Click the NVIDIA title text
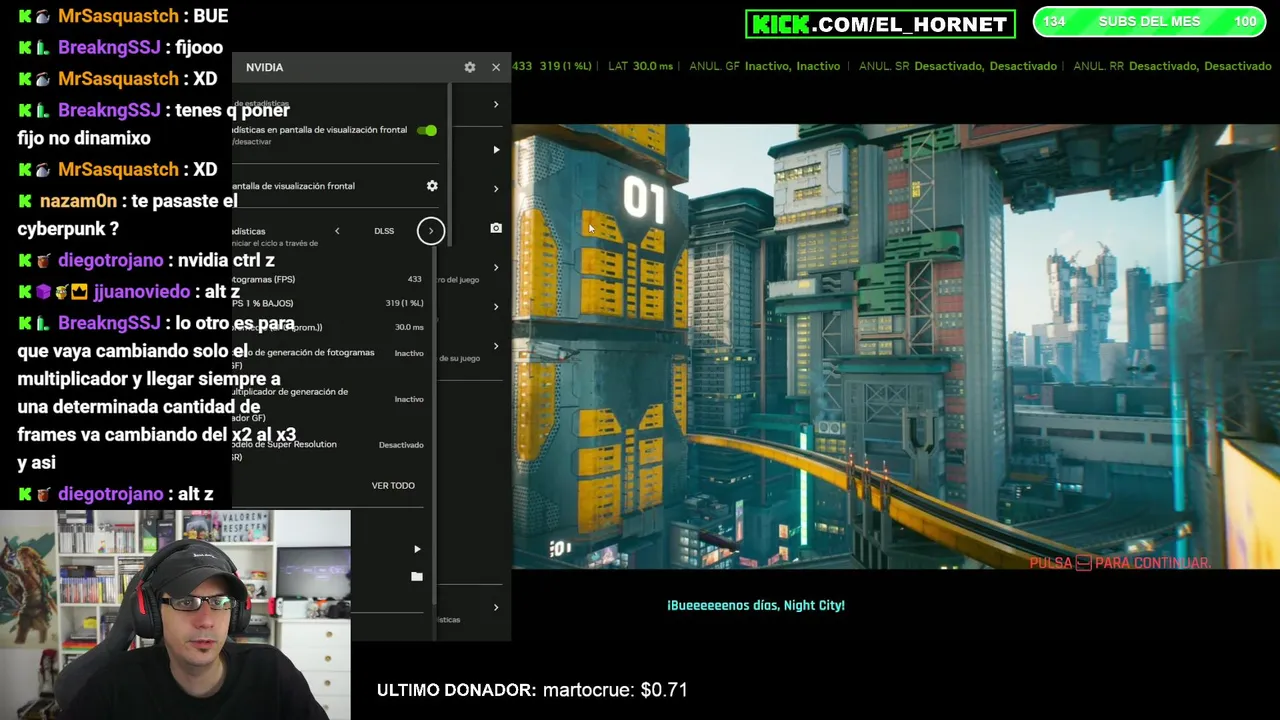 (x=265, y=67)
